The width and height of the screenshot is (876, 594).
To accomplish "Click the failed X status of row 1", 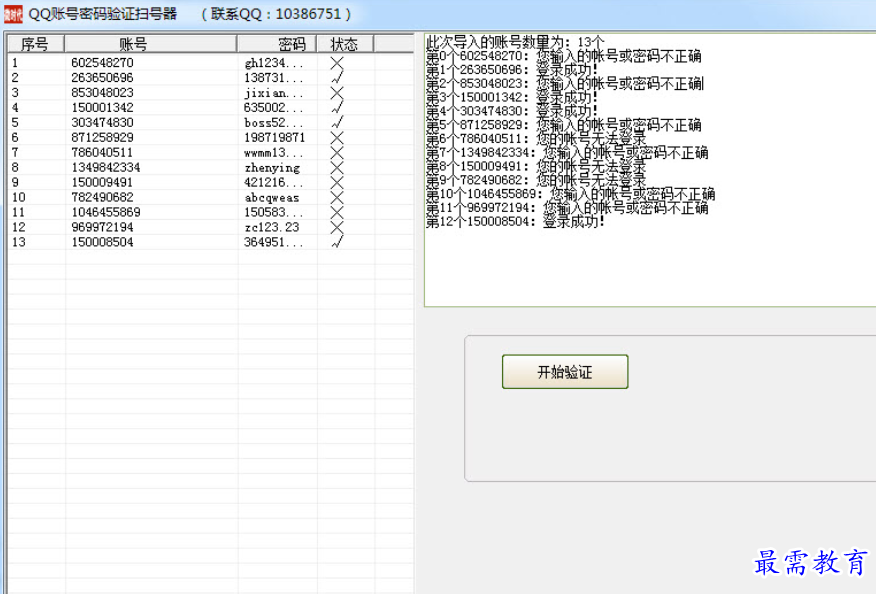I will 337,63.
